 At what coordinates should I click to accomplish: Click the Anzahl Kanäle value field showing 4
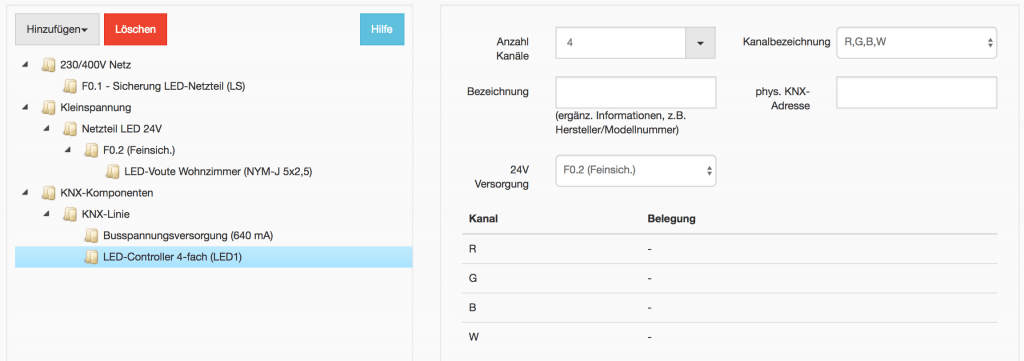click(x=620, y=43)
